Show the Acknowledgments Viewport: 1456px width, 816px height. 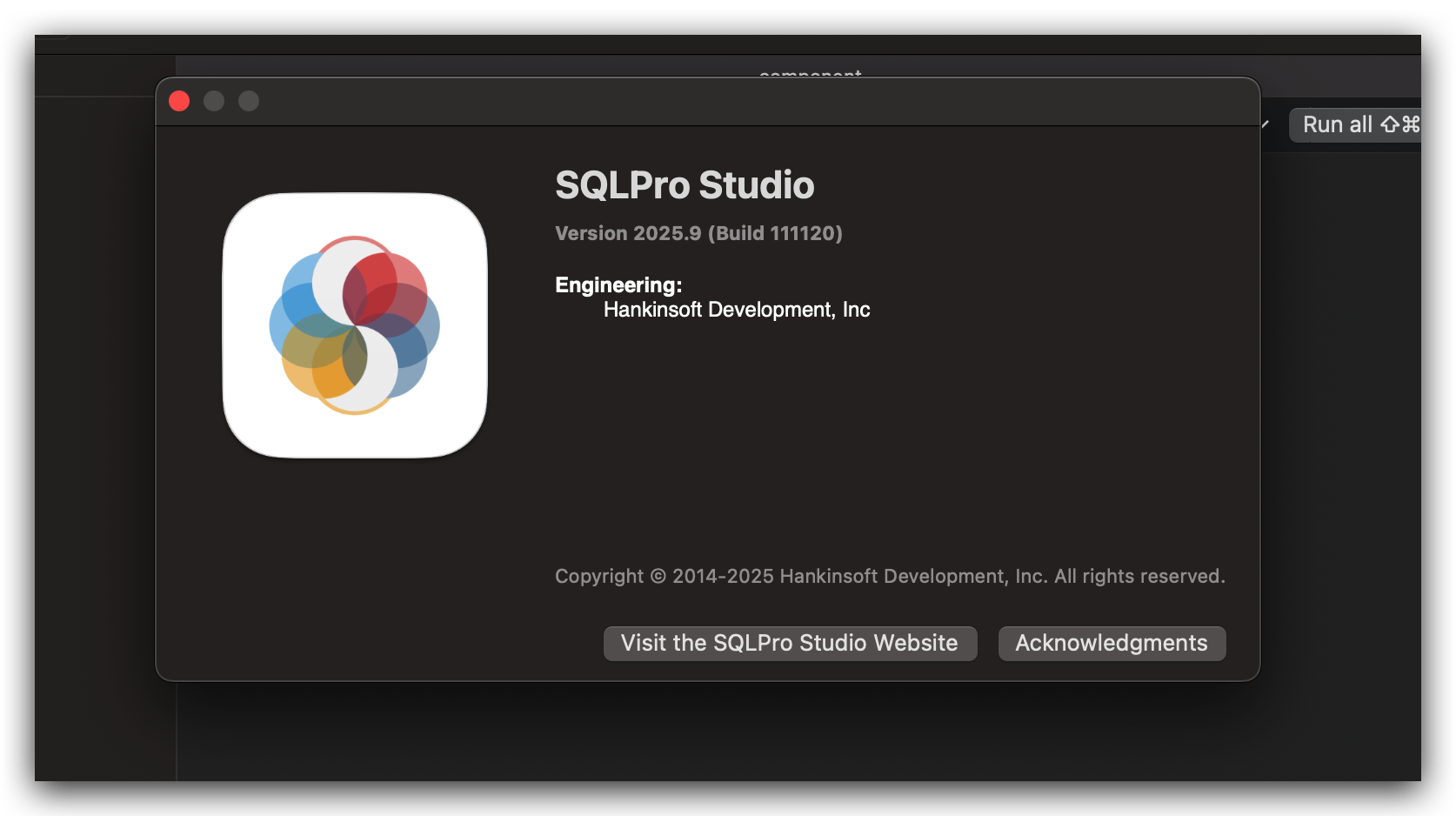click(x=1111, y=644)
